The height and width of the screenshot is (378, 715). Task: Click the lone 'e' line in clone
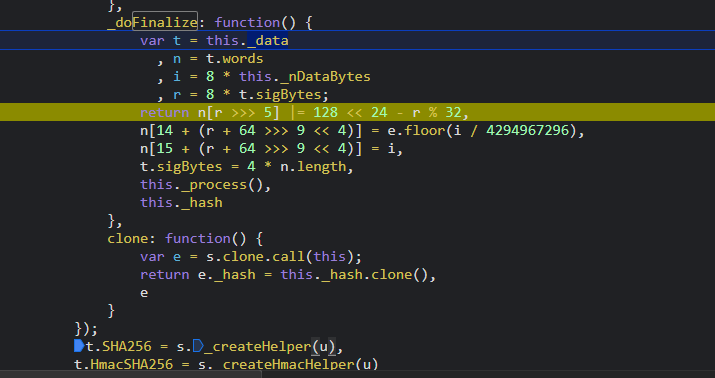tap(144, 292)
